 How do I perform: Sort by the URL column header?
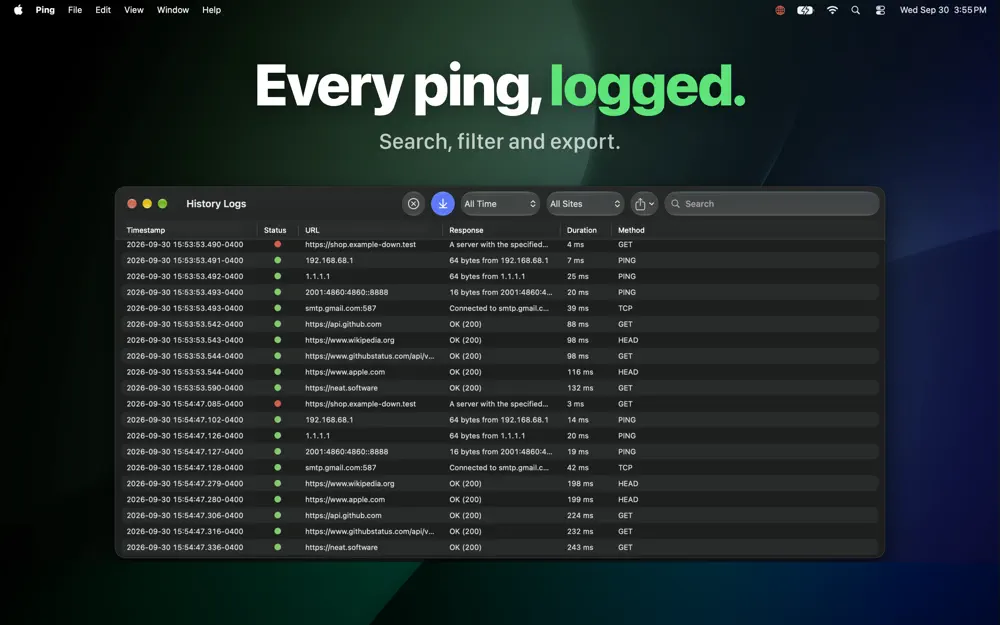coord(312,230)
